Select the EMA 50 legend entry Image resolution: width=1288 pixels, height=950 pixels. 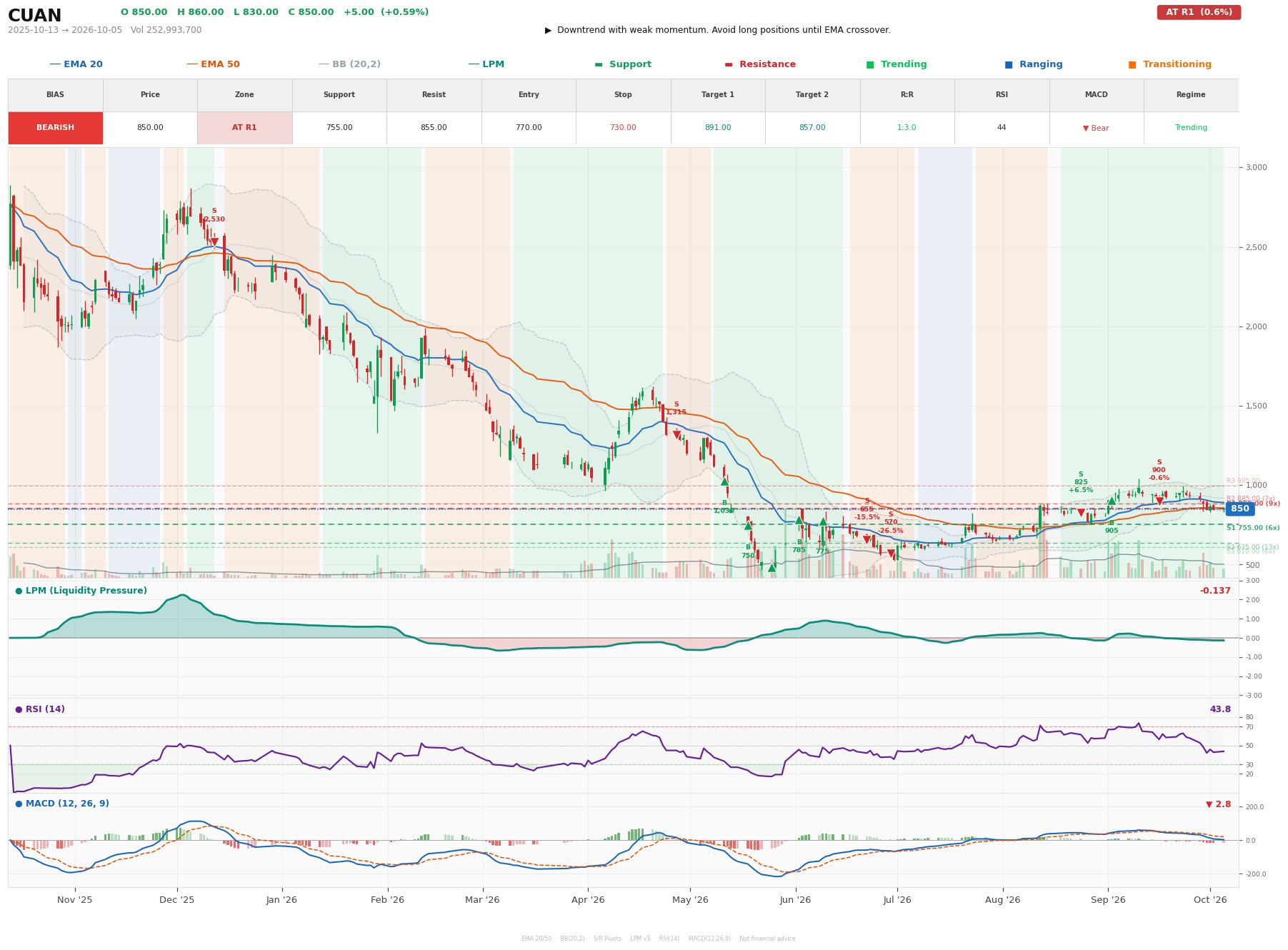pyautogui.click(x=213, y=64)
